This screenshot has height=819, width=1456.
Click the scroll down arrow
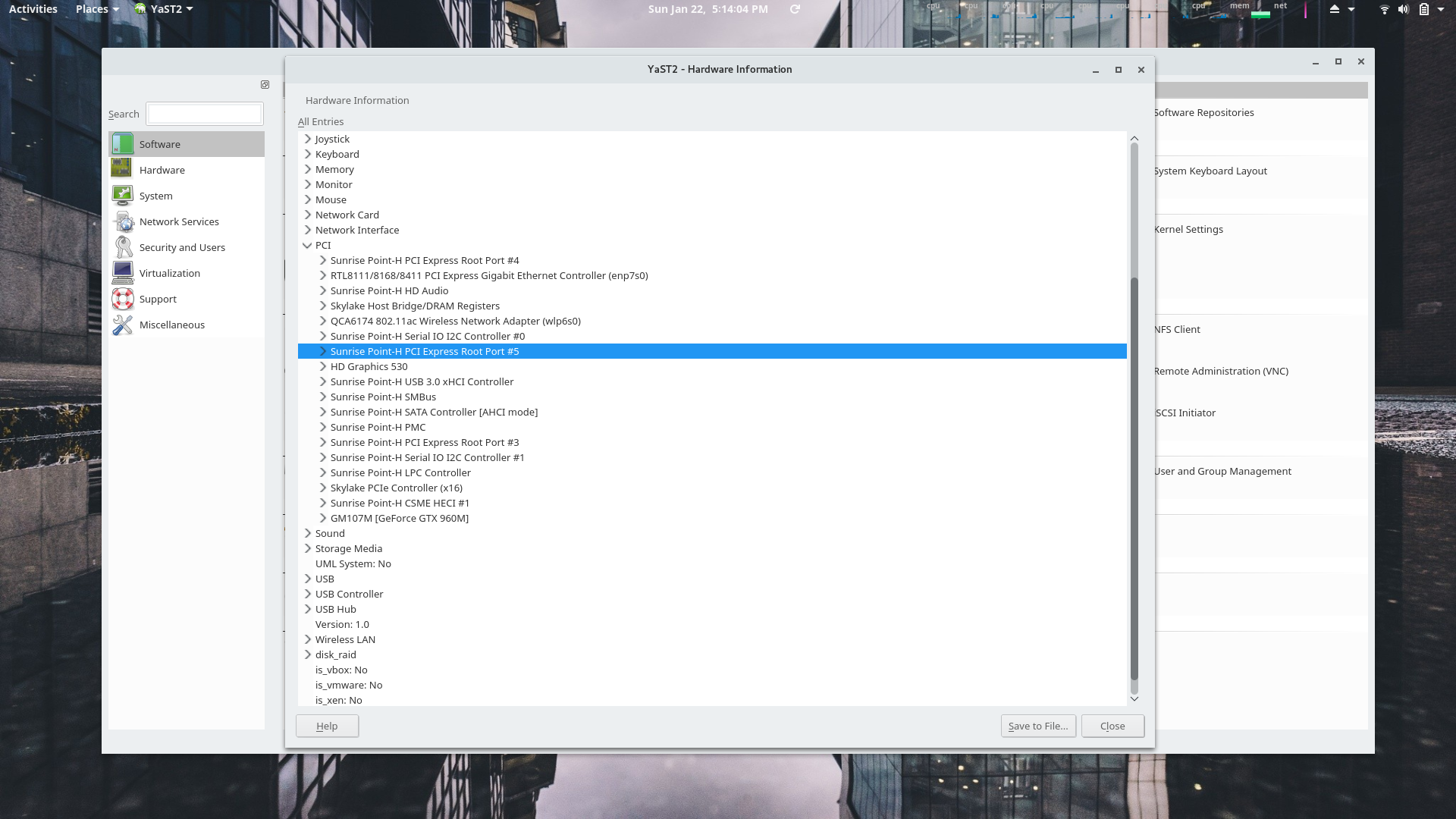1134,698
